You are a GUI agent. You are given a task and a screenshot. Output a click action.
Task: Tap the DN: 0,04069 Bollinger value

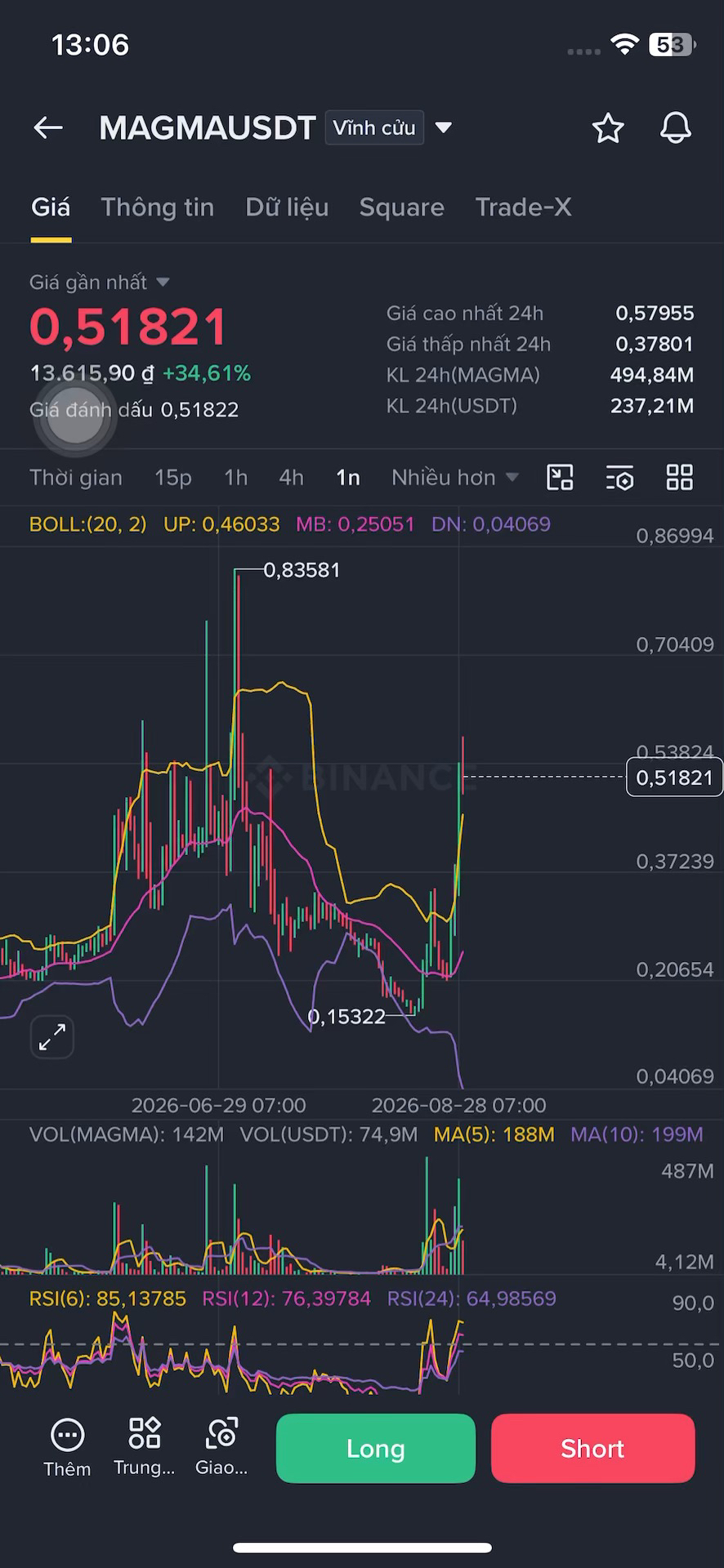[x=491, y=524]
